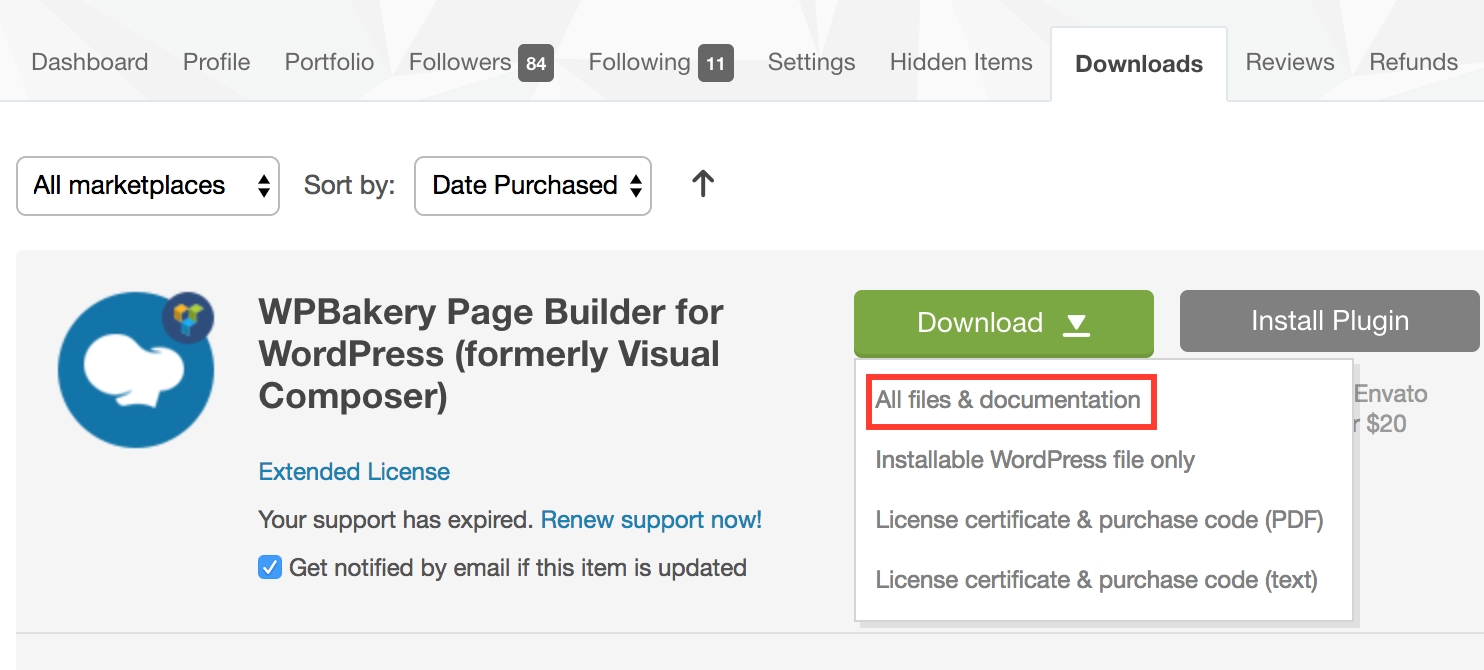Viewport: 1484px width, 670px height.
Task: Open the All marketplaces dropdown
Action: (x=148, y=185)
